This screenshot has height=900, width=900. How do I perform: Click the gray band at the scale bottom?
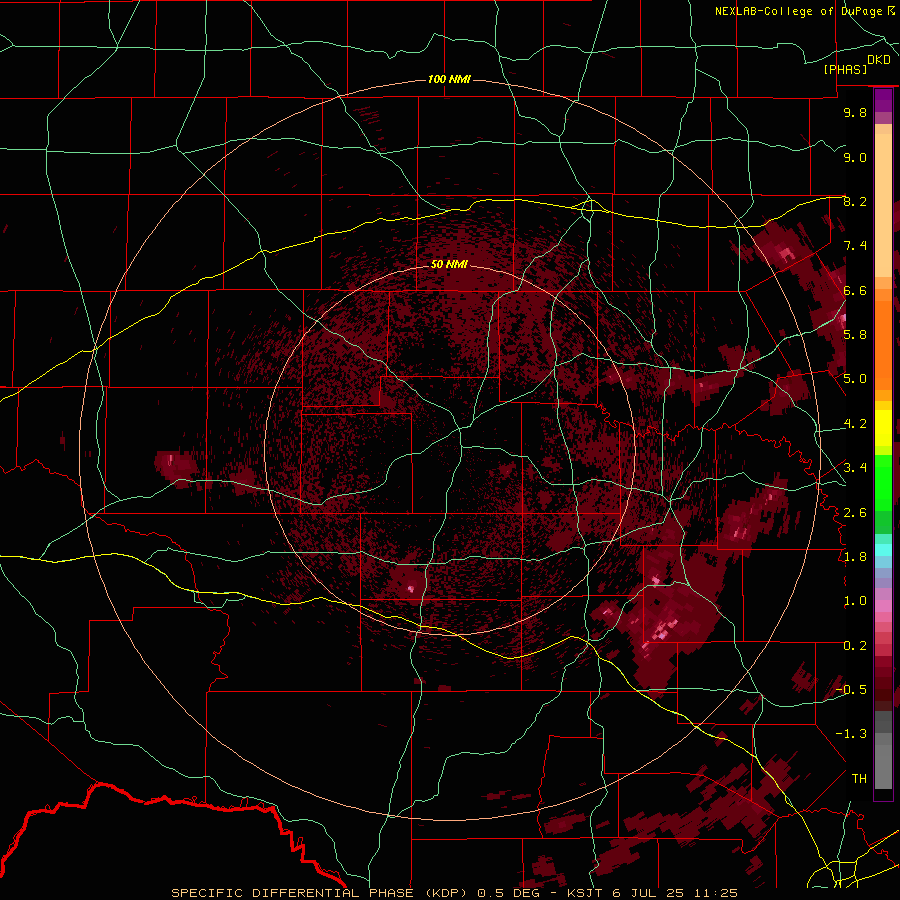point(883,763)
